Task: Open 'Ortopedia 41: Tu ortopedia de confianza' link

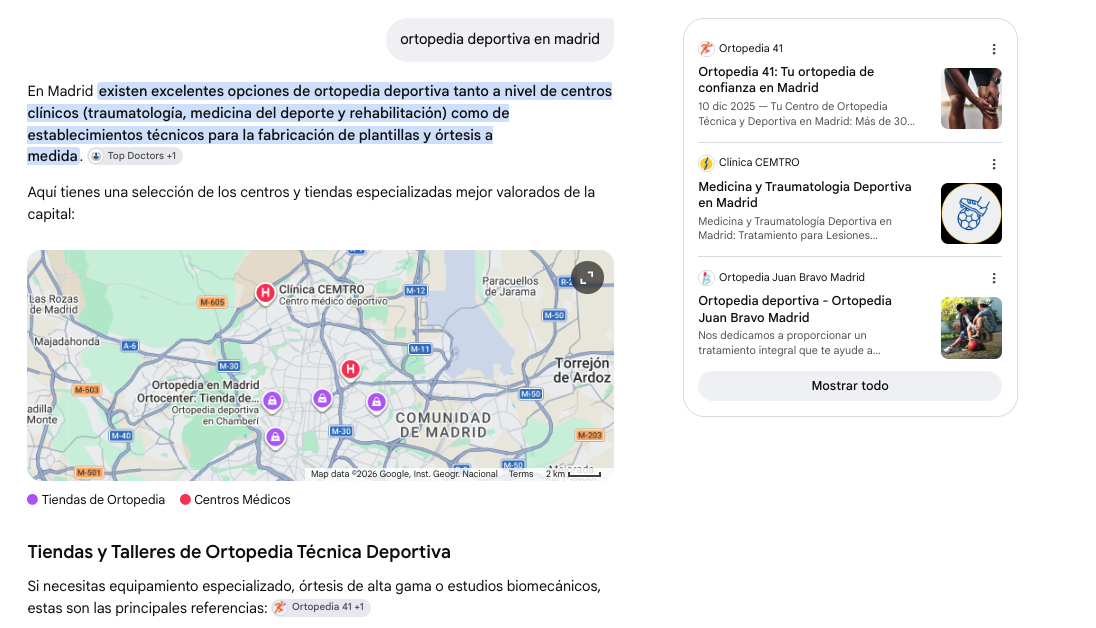Action: tap(786, 80)
